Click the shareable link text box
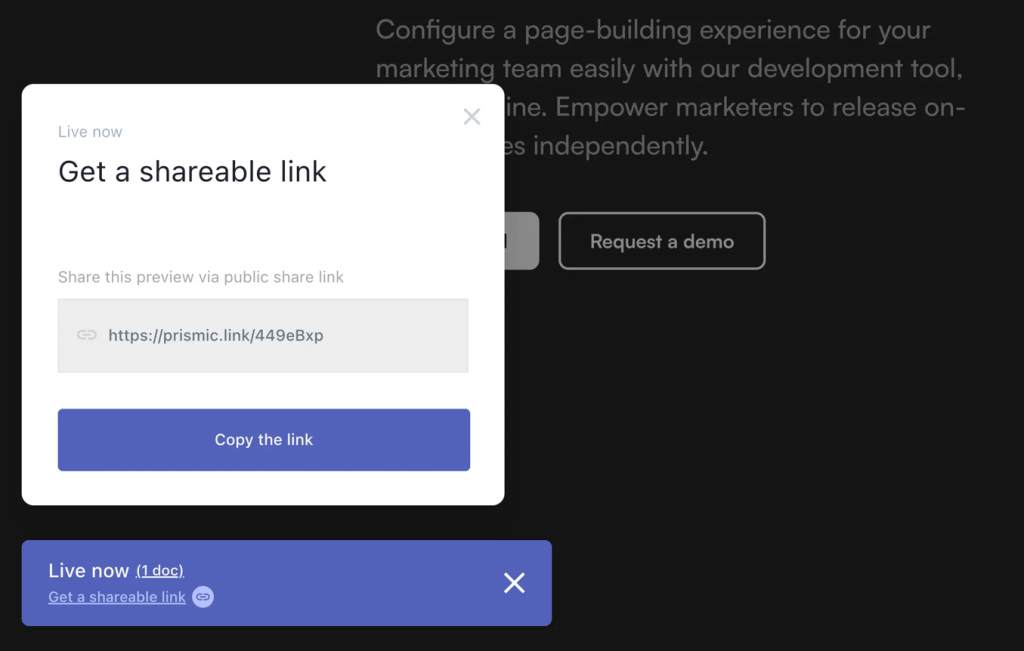Viewport: 1024px width, 651px height. pos(263,335)
